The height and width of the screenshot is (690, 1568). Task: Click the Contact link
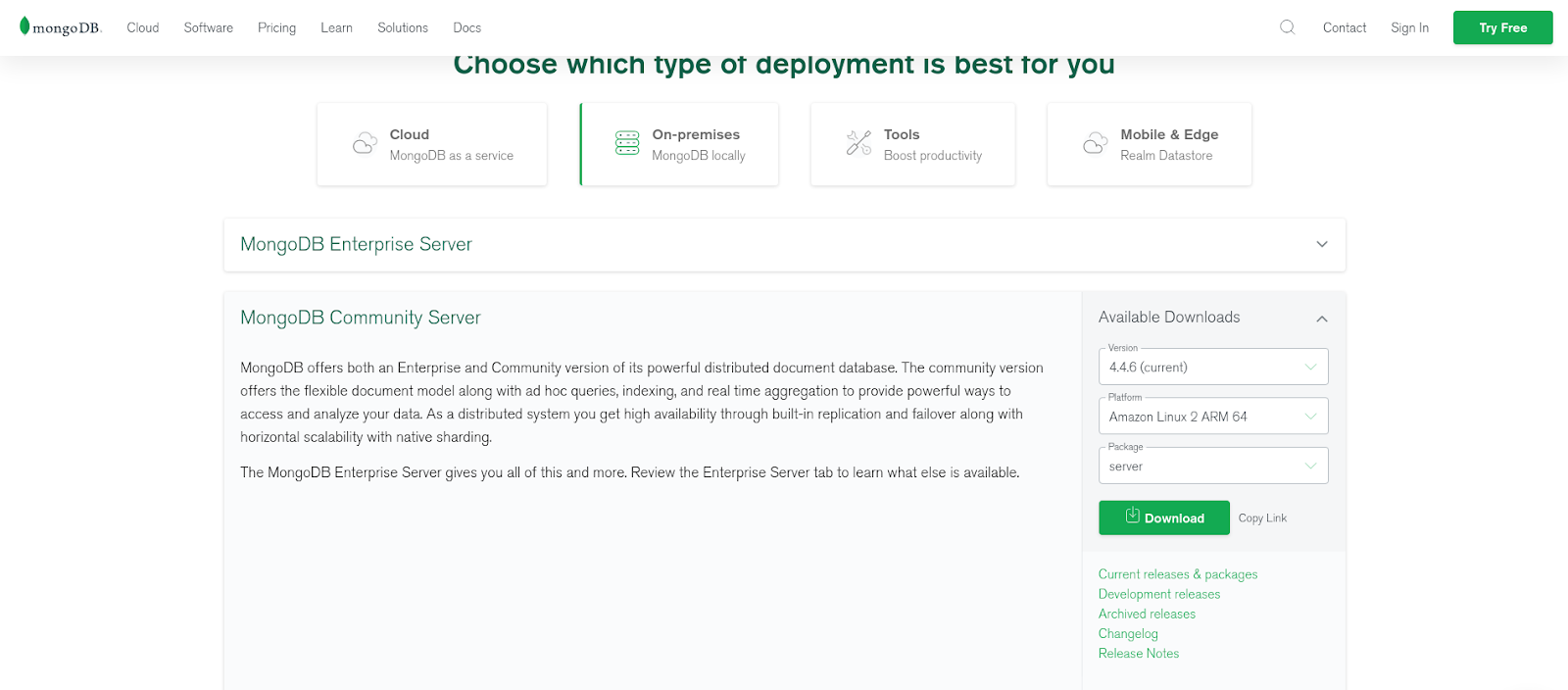1345,27
